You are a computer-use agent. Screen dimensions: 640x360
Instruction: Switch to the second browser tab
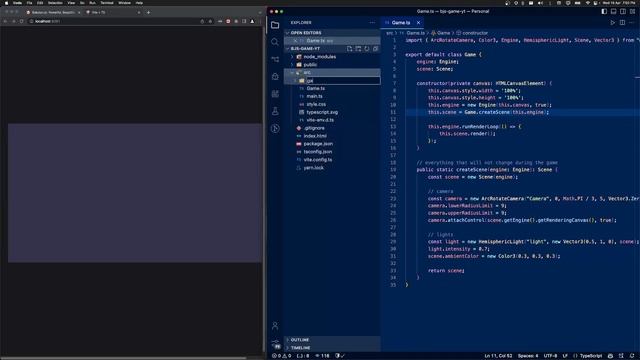tap(112, 12)
